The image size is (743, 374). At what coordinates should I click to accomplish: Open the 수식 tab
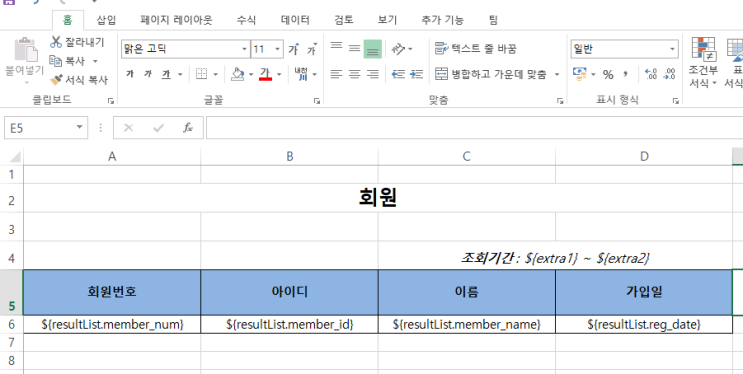(246, 20)
